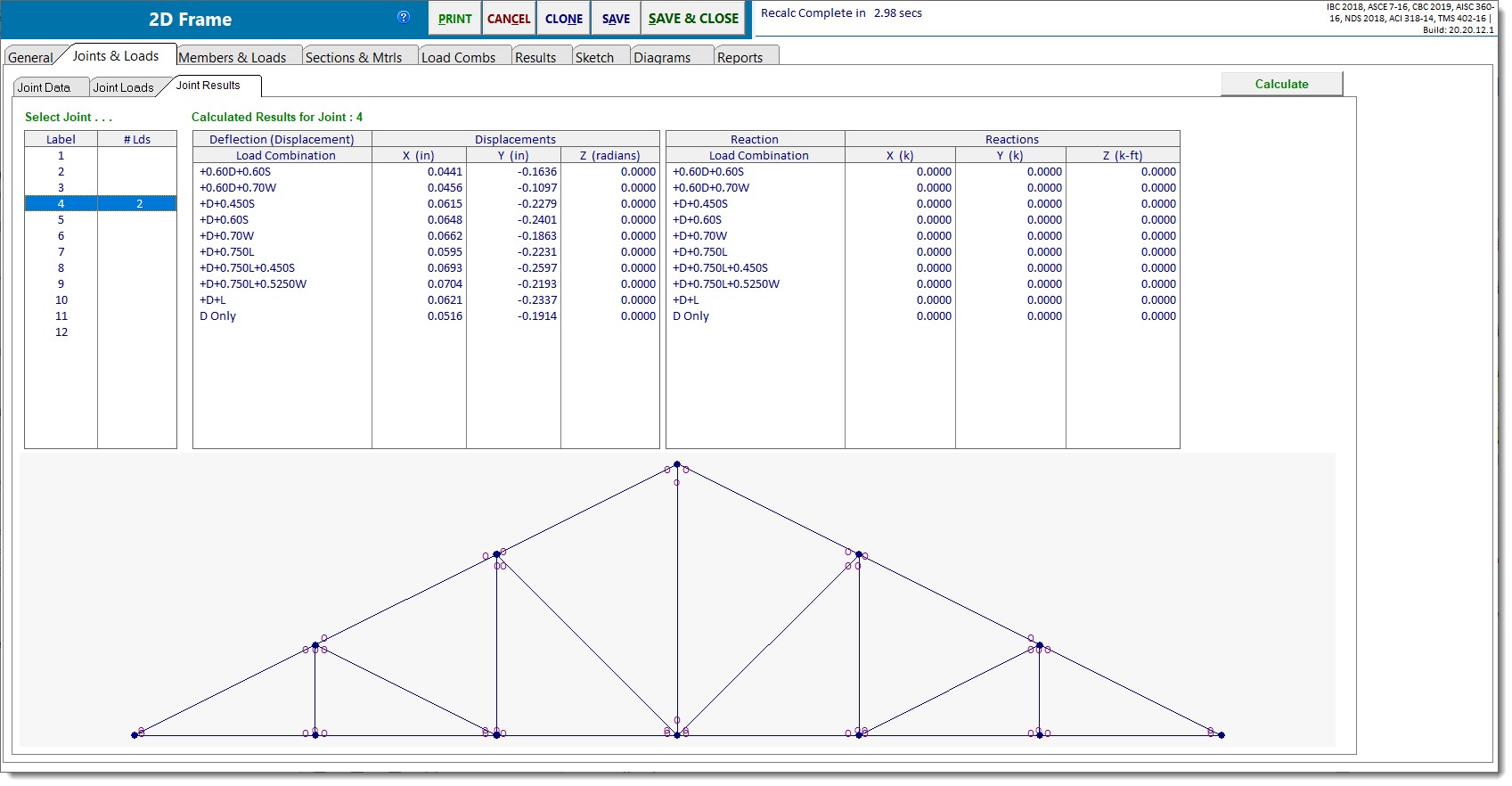This screenshot has width=1512, height=786.
Task: Click the CANCEL button
Action: click(509, 19)
